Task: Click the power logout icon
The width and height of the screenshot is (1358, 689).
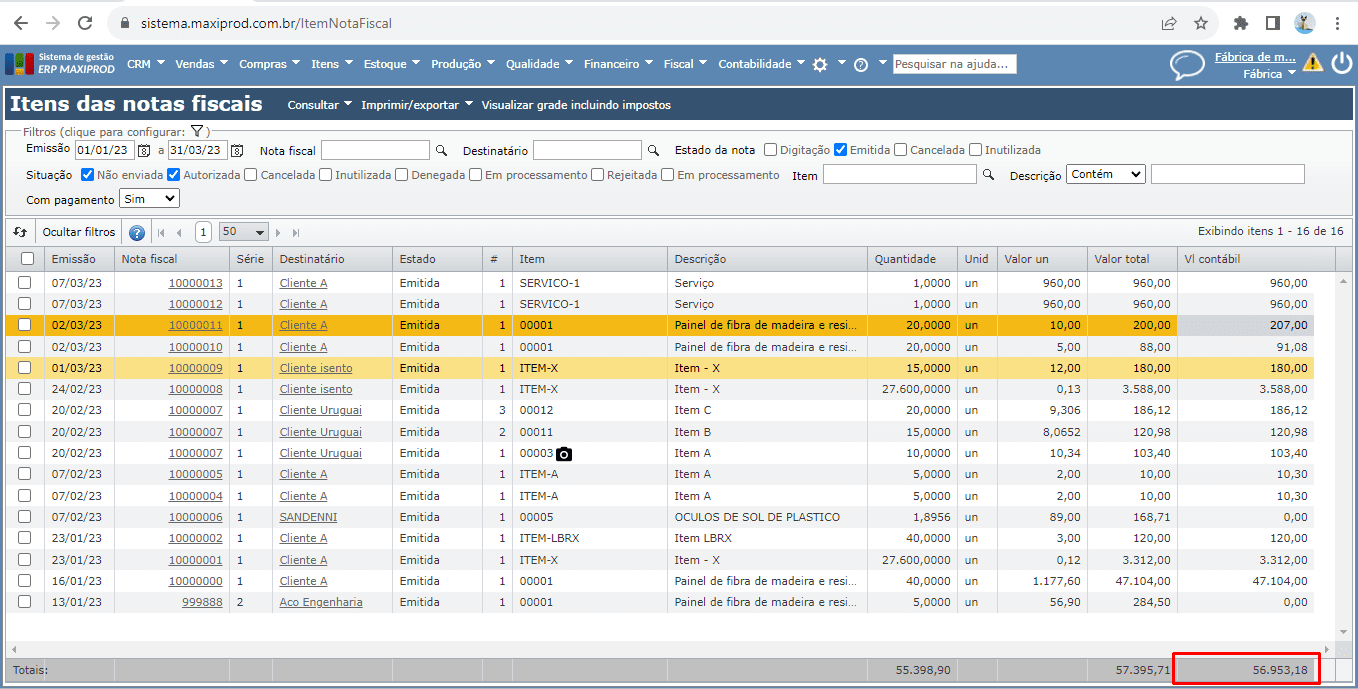Action: [1341, 63]
